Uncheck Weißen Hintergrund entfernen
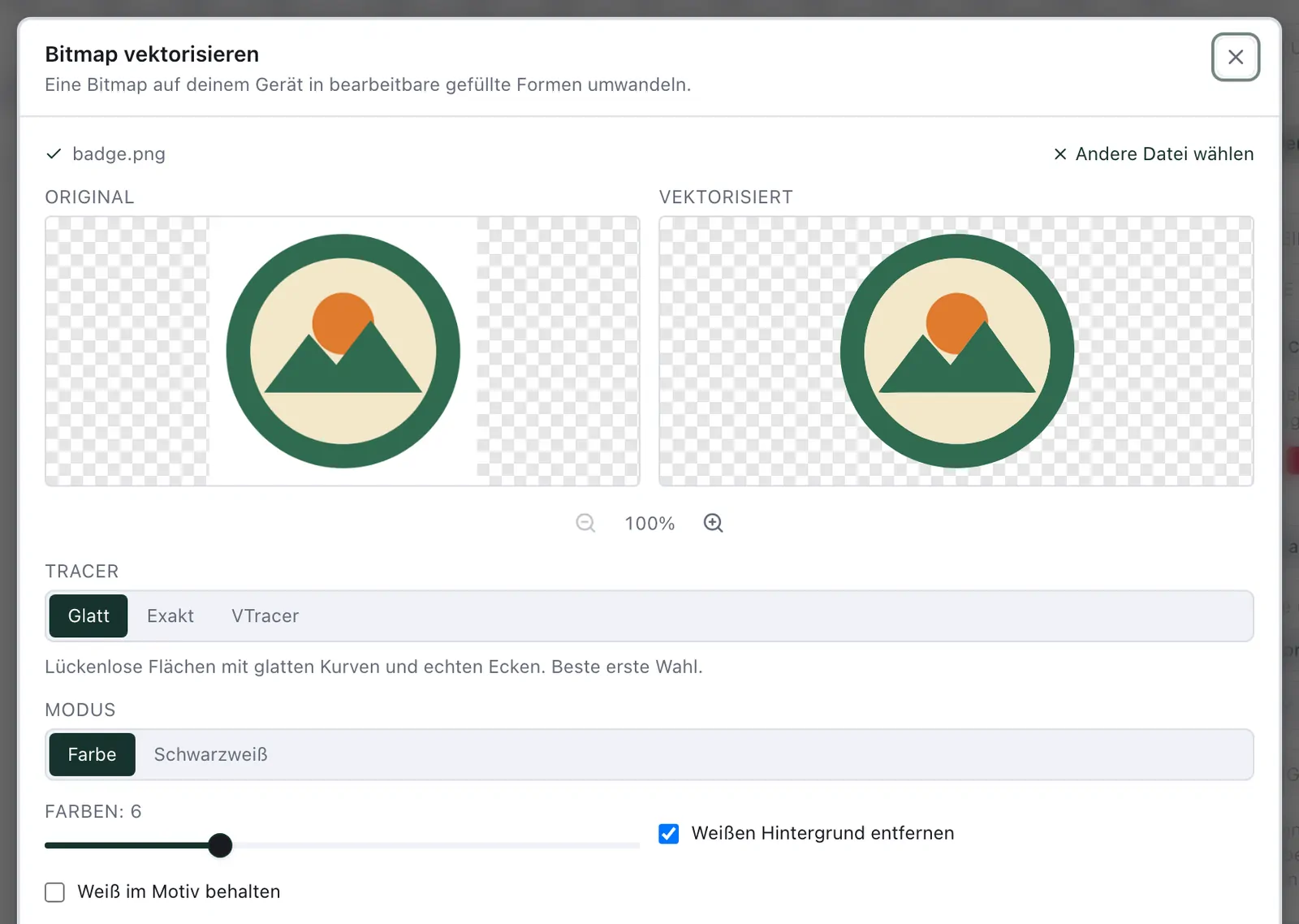Viewport: 1299px width, 924px height. pyautogui.click(x=668, y=834)
